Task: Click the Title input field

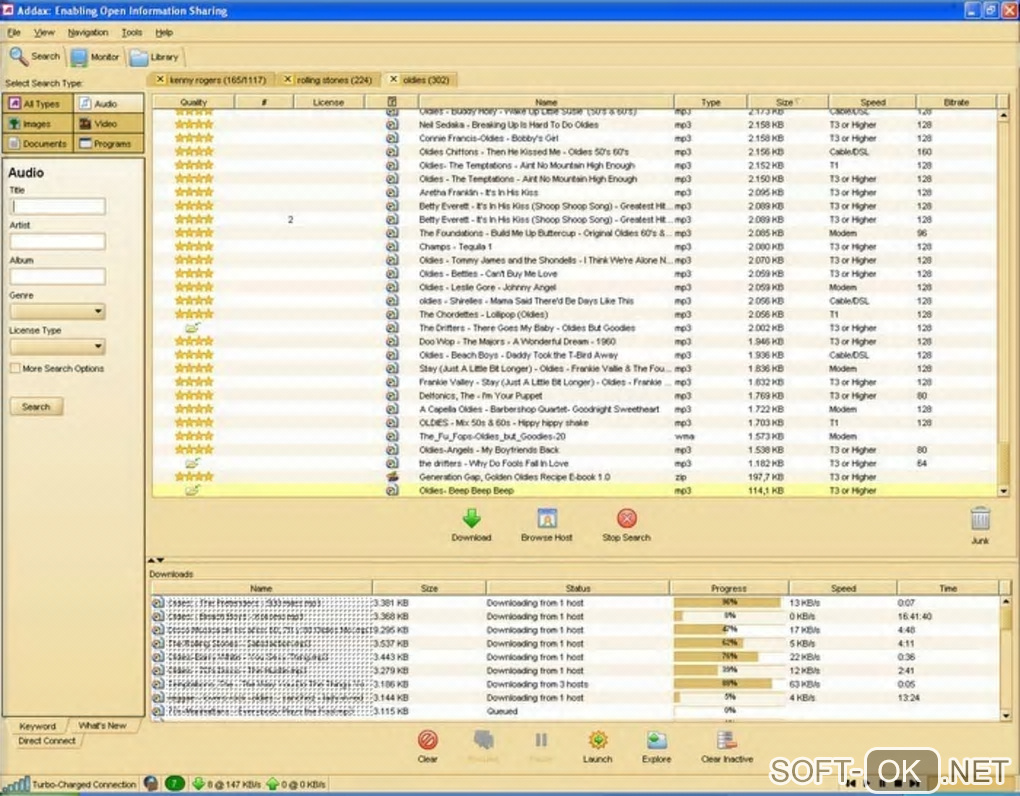Action: pos(58,207)
